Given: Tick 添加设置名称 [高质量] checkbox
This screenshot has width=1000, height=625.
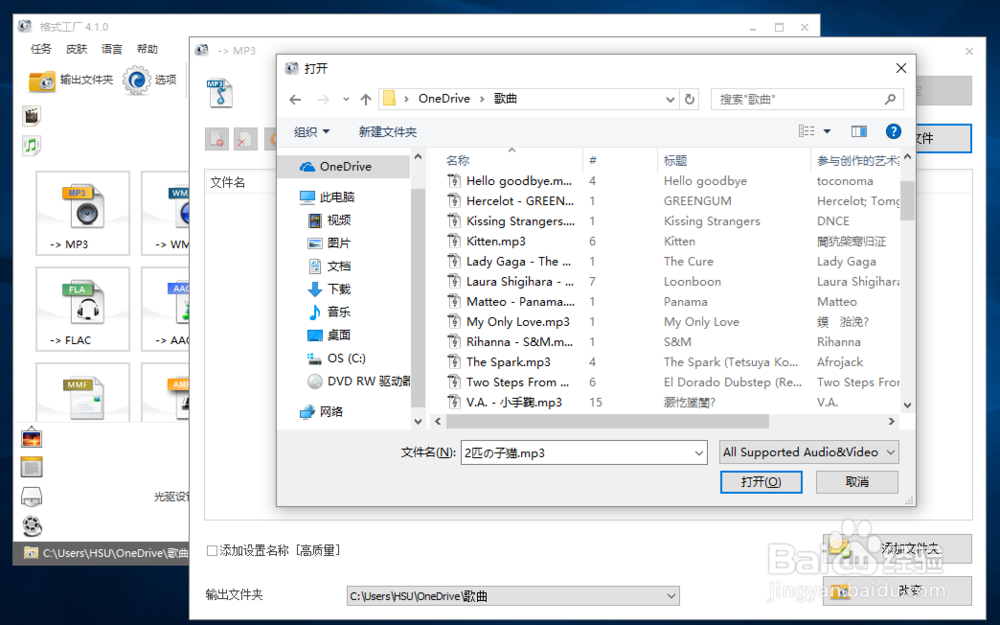Looking at the screenshot, I should click(212, 550).
